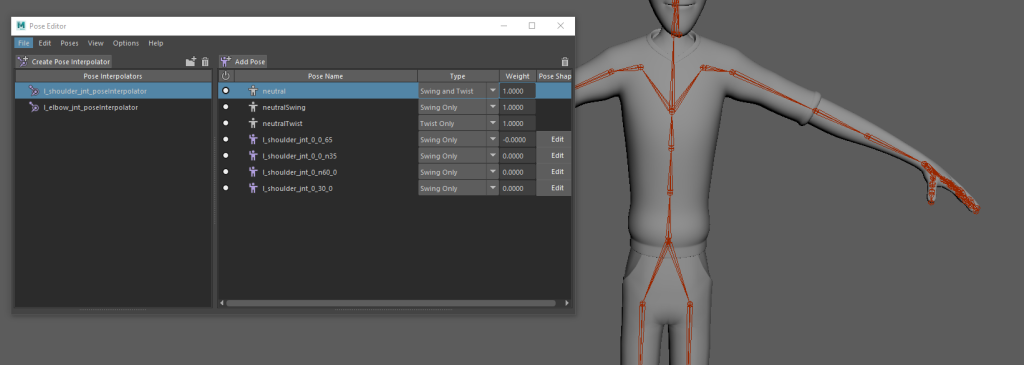Click trash icon above the pose list
The height and width of the screenshot is (365, 1024).
[x=565, y=61]
